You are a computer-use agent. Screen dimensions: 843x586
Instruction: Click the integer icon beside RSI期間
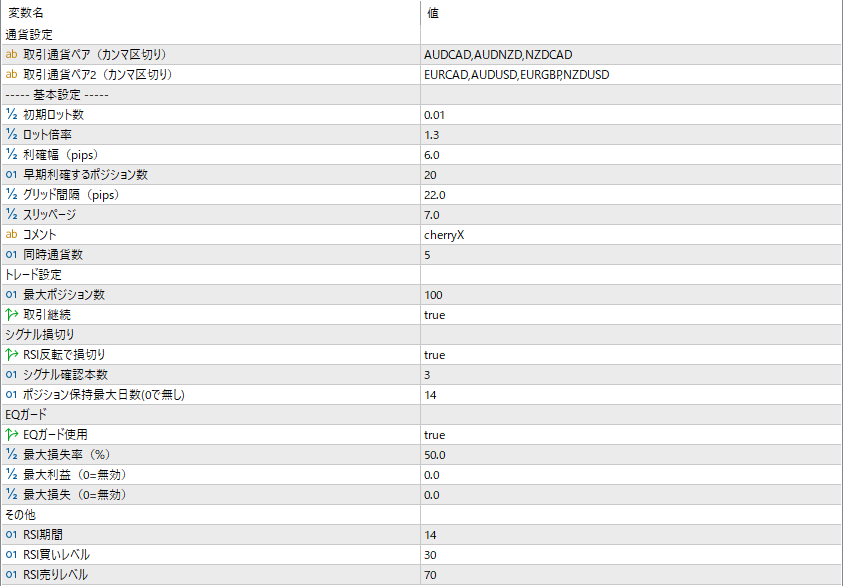(12, 534)
